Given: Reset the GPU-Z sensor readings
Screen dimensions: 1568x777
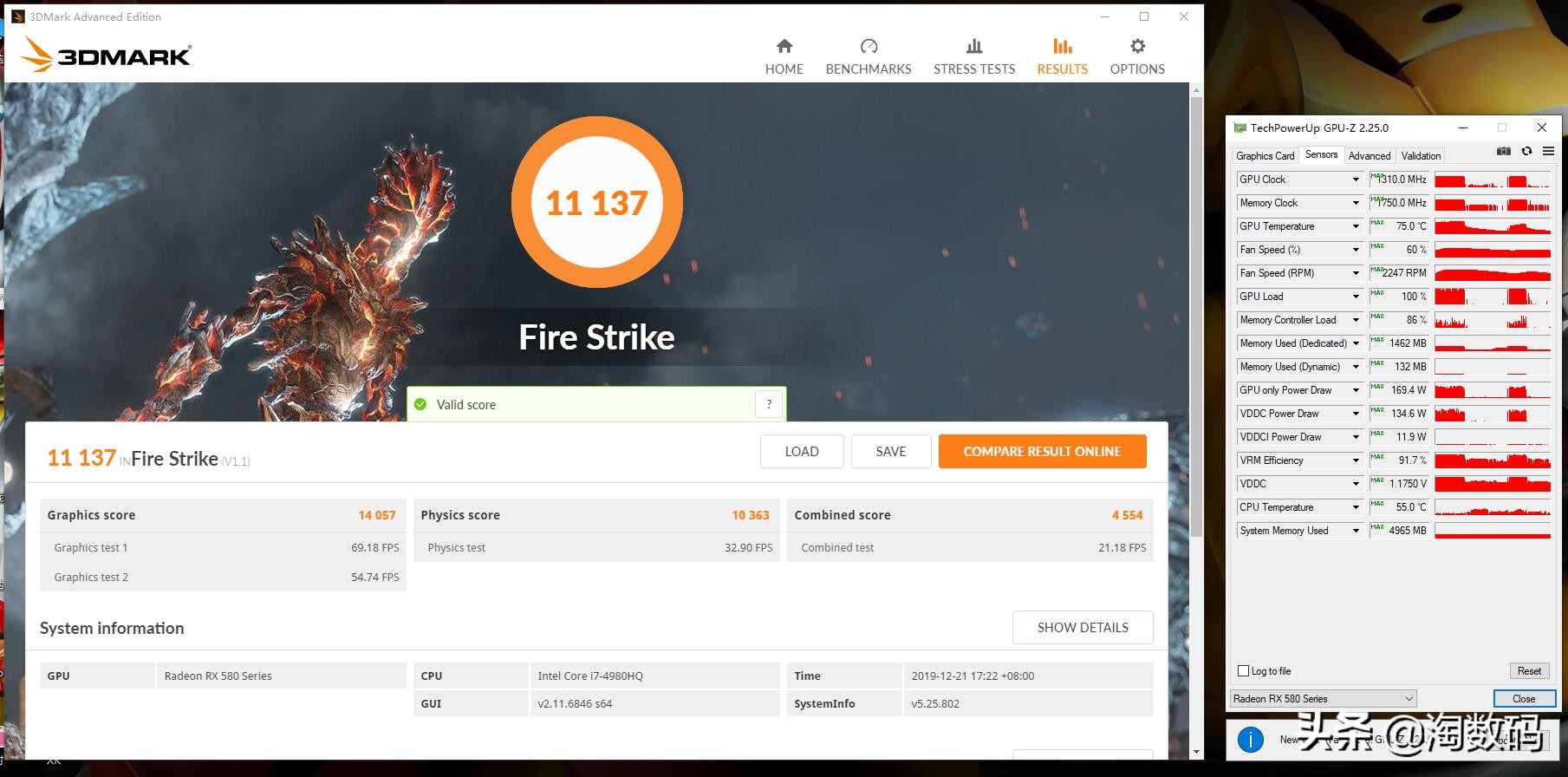Looking at the screenshot, I should coord(1529,671).
